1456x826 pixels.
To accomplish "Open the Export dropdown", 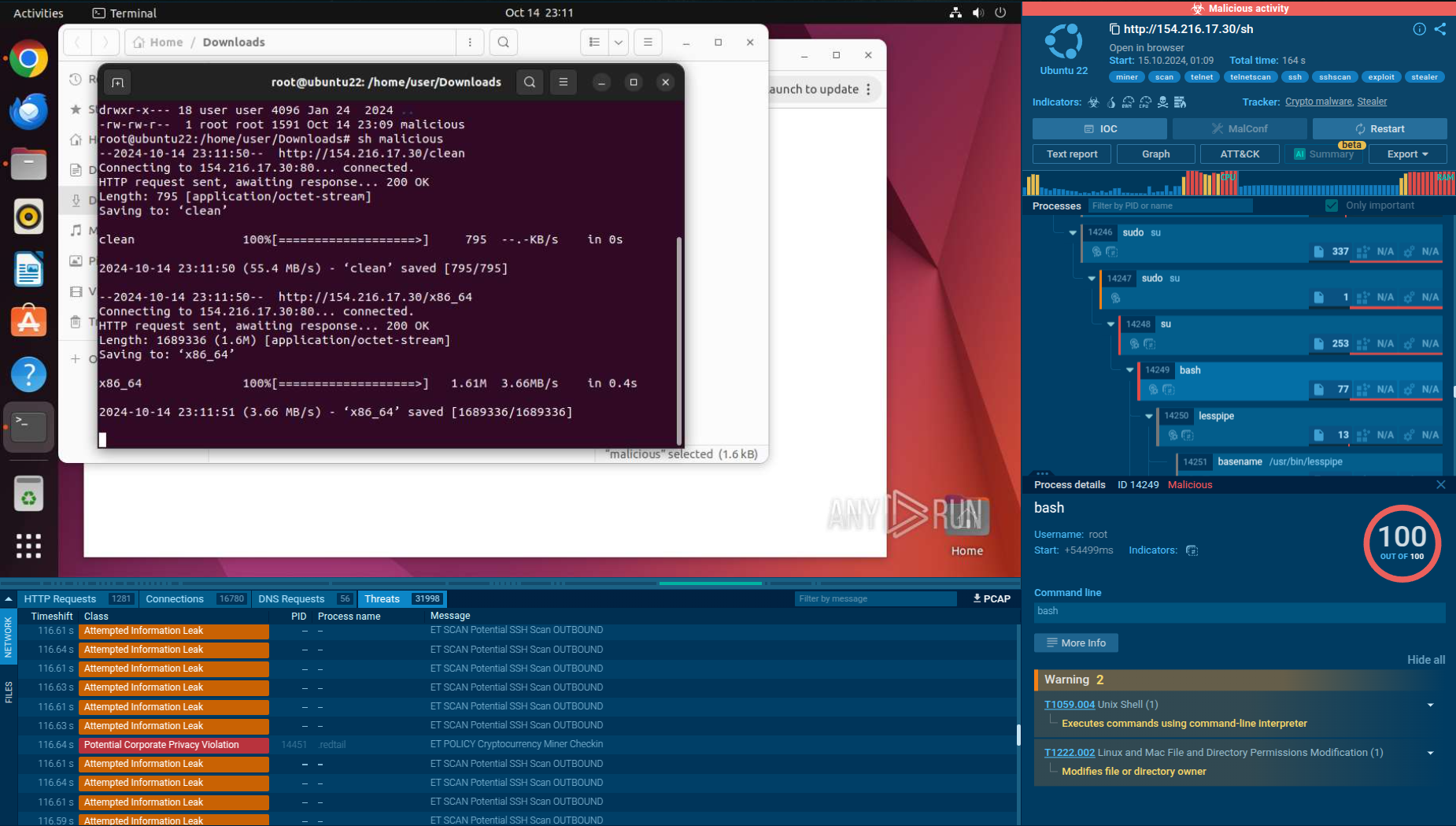I will [x=1406, y=154].
